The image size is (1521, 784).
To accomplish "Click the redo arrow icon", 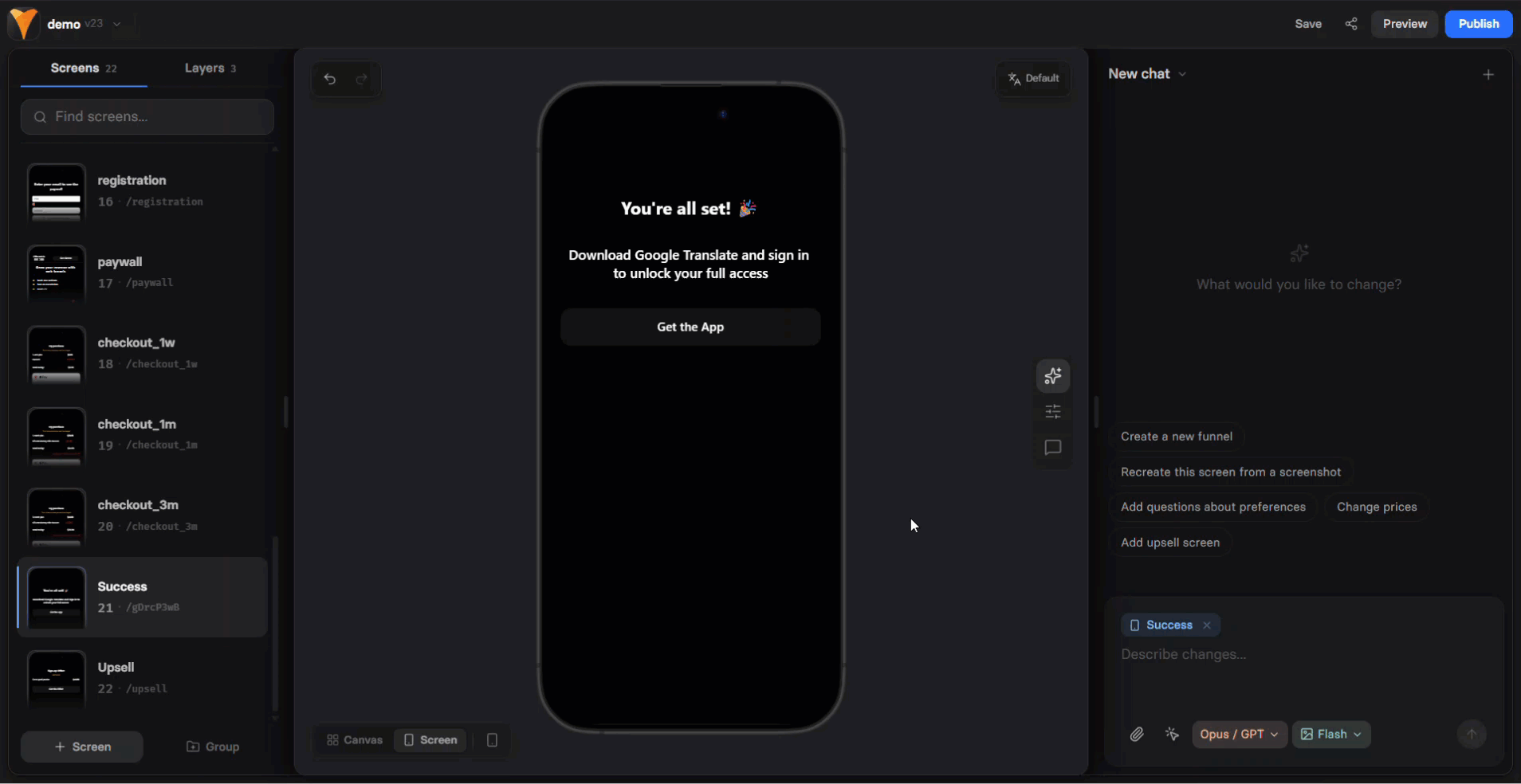I will [362, 79].
